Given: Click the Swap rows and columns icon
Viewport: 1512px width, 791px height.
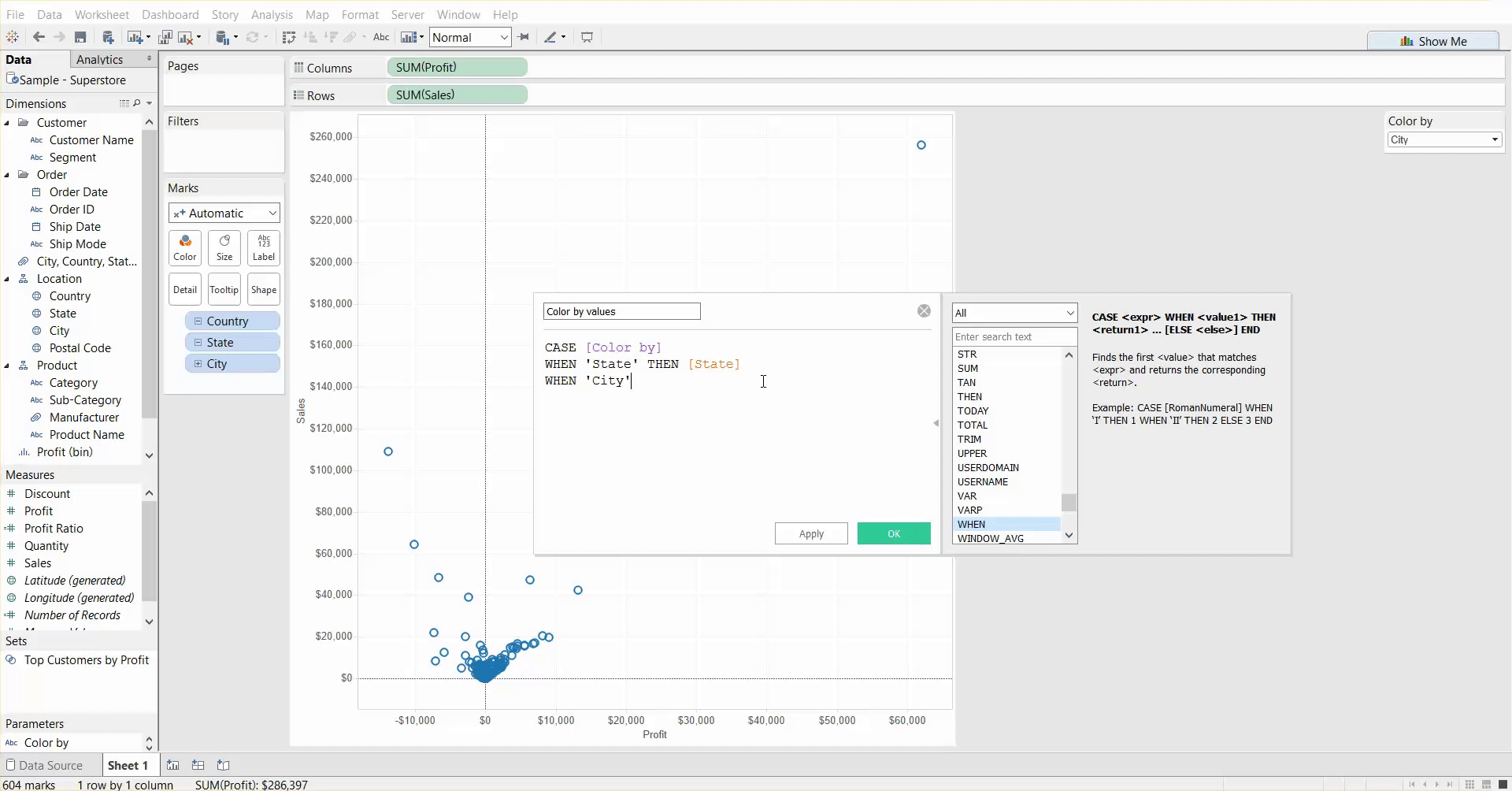Looking at the screenshot, I should coord(289,37).
